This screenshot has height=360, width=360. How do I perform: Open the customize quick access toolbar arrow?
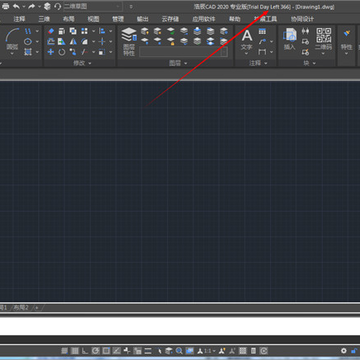coord(131,7)
